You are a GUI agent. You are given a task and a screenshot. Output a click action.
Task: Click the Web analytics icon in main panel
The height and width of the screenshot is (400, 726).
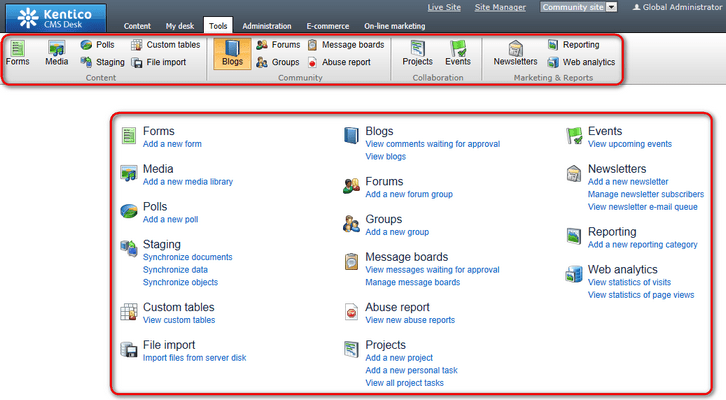574,274
